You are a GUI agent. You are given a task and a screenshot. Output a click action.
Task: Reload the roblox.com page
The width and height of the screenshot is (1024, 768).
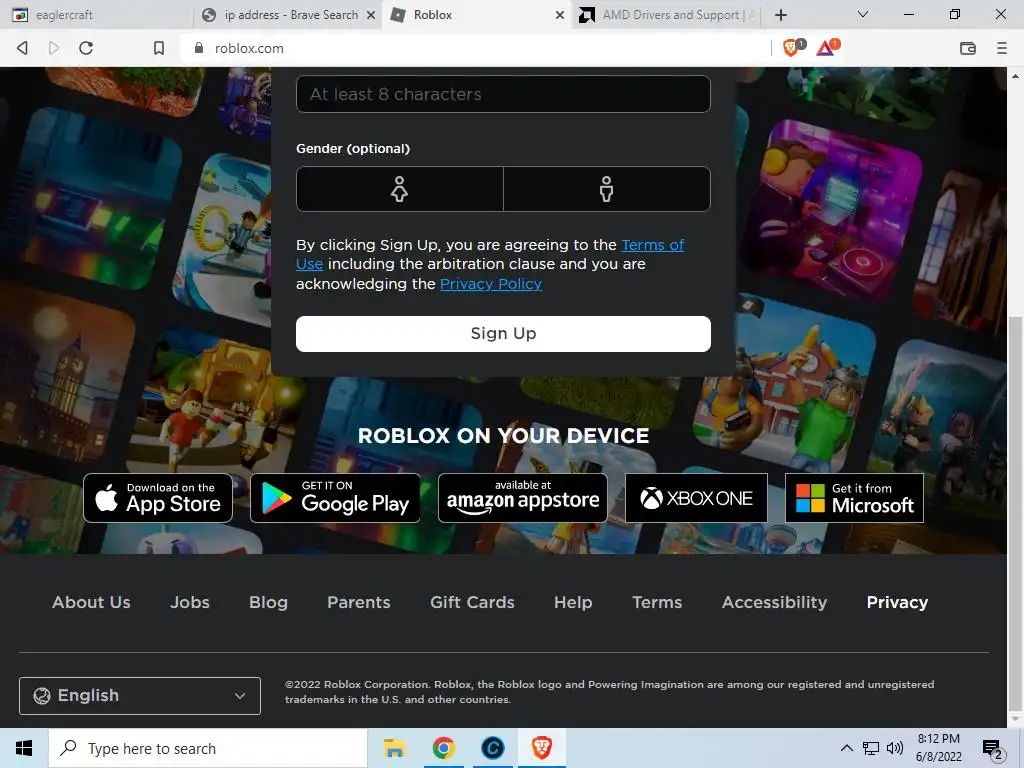86,48
